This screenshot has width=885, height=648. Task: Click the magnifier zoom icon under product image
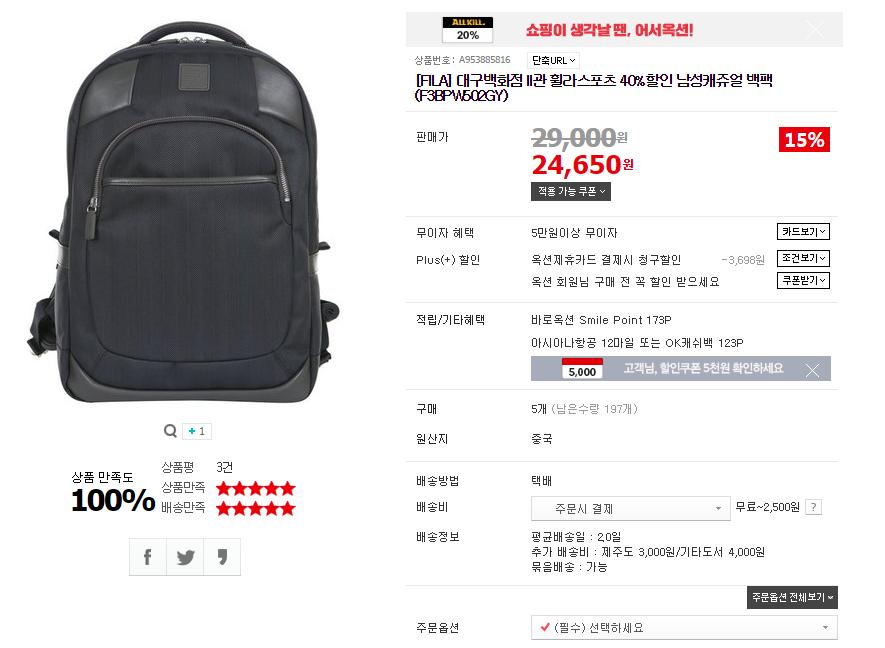coord(170,431)
